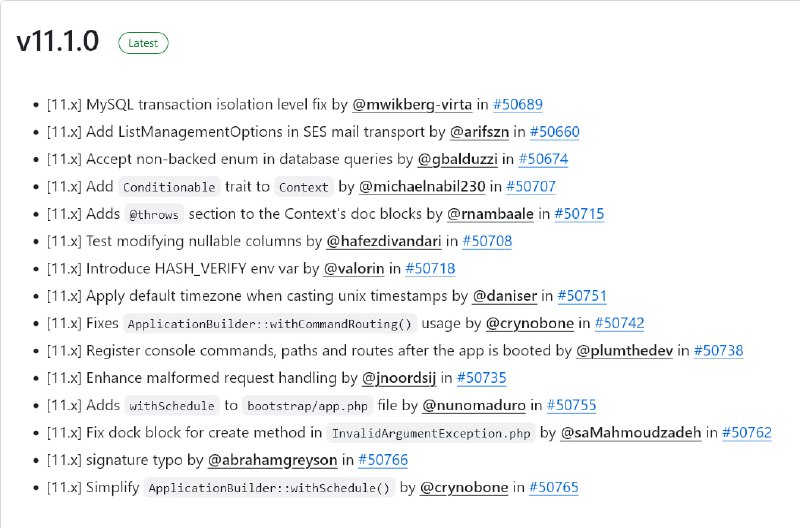The width and height of the screenshot is (800, 528).
Task: Open pull request #50735 link
Action: point(482,378)
